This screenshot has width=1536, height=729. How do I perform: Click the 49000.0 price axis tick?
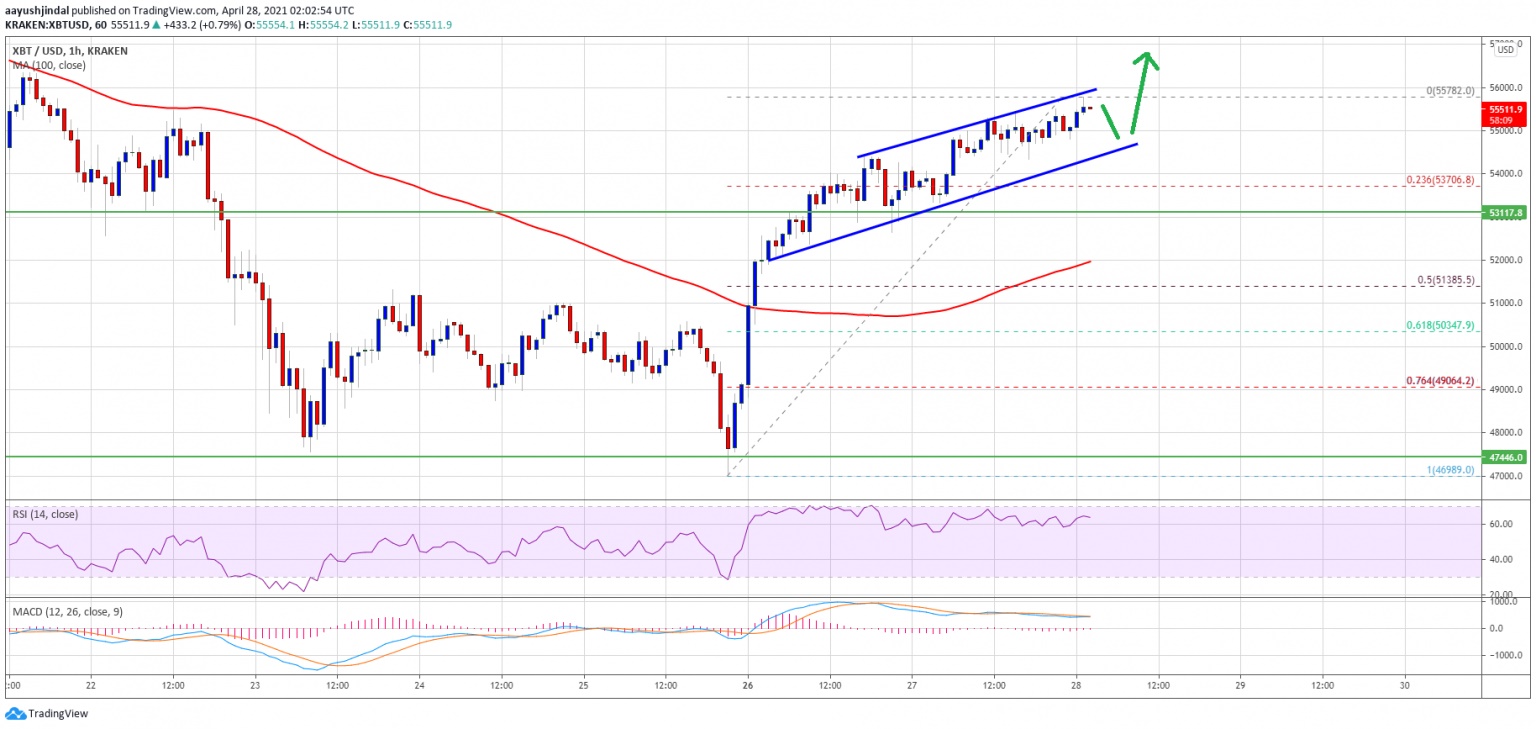(x=1504, y=390)
